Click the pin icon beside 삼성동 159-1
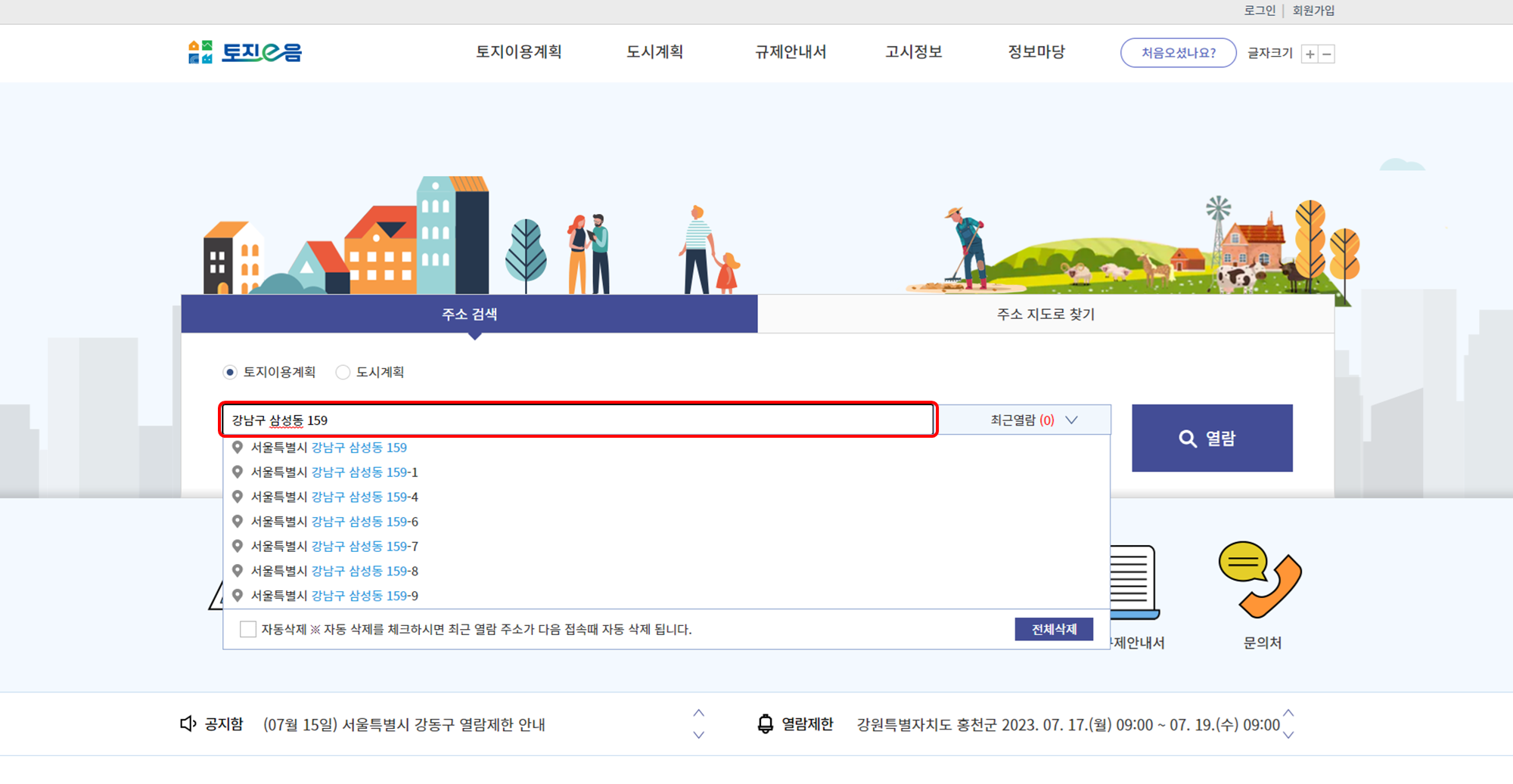 click(x=238, y=472)
